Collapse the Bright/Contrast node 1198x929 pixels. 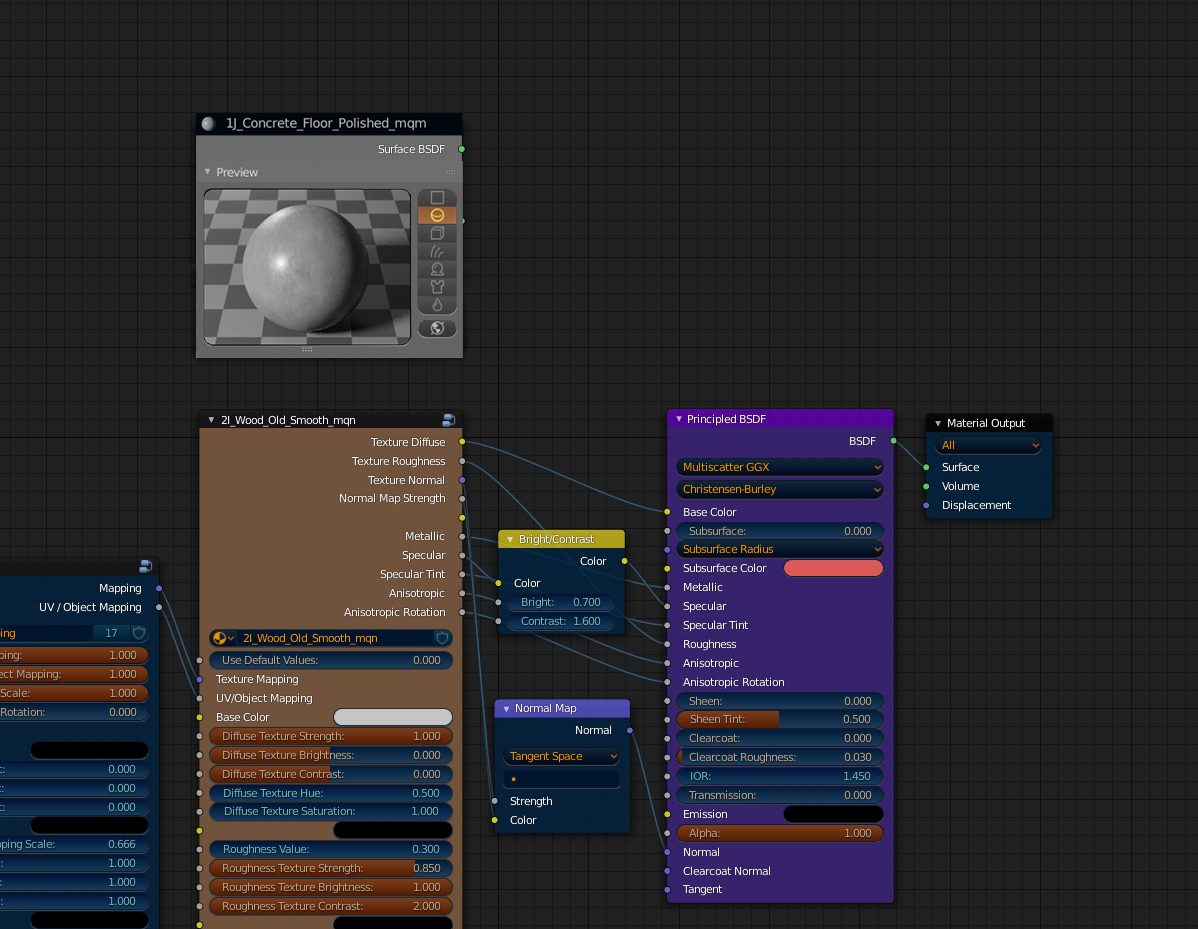point(510,539)
